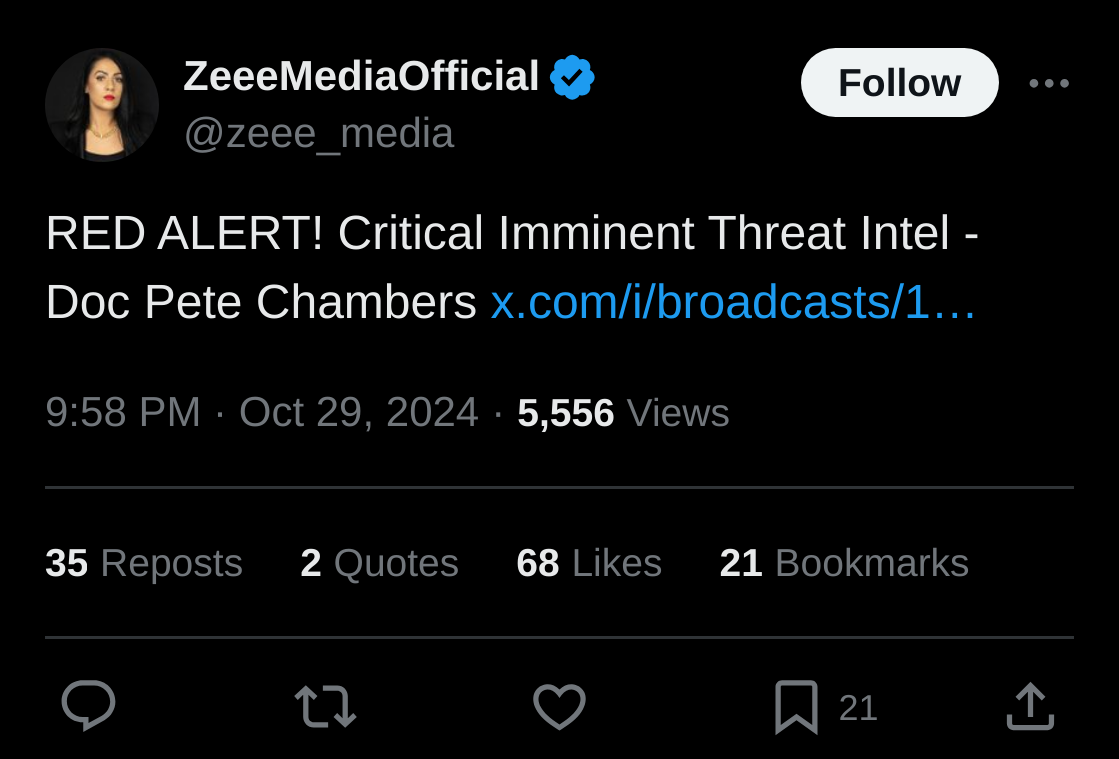The width and height of the screenshot is (1119, 759).
Task: View the 5,556 Views analytics
Action: pos(623,412)
